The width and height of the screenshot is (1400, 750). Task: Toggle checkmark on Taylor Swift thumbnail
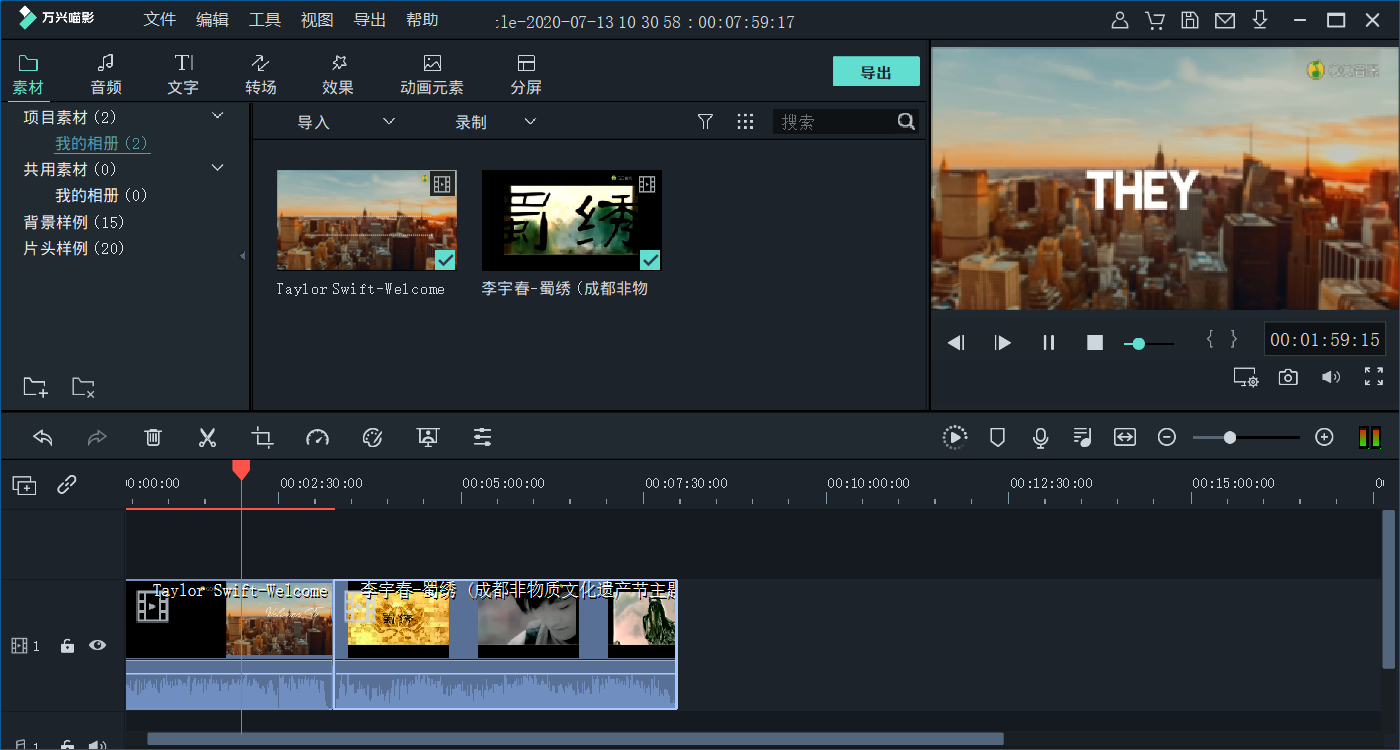[x=445, y=260]
